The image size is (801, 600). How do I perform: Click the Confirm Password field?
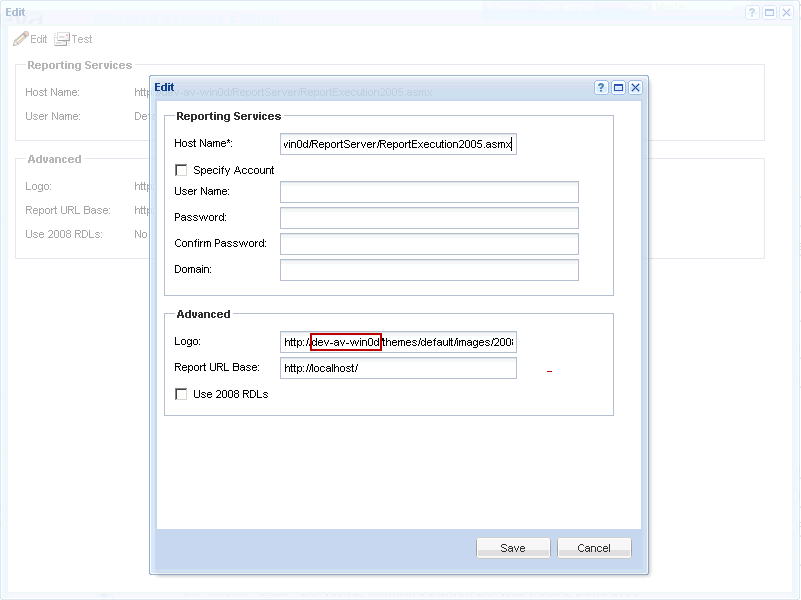[x=429, y=244]
